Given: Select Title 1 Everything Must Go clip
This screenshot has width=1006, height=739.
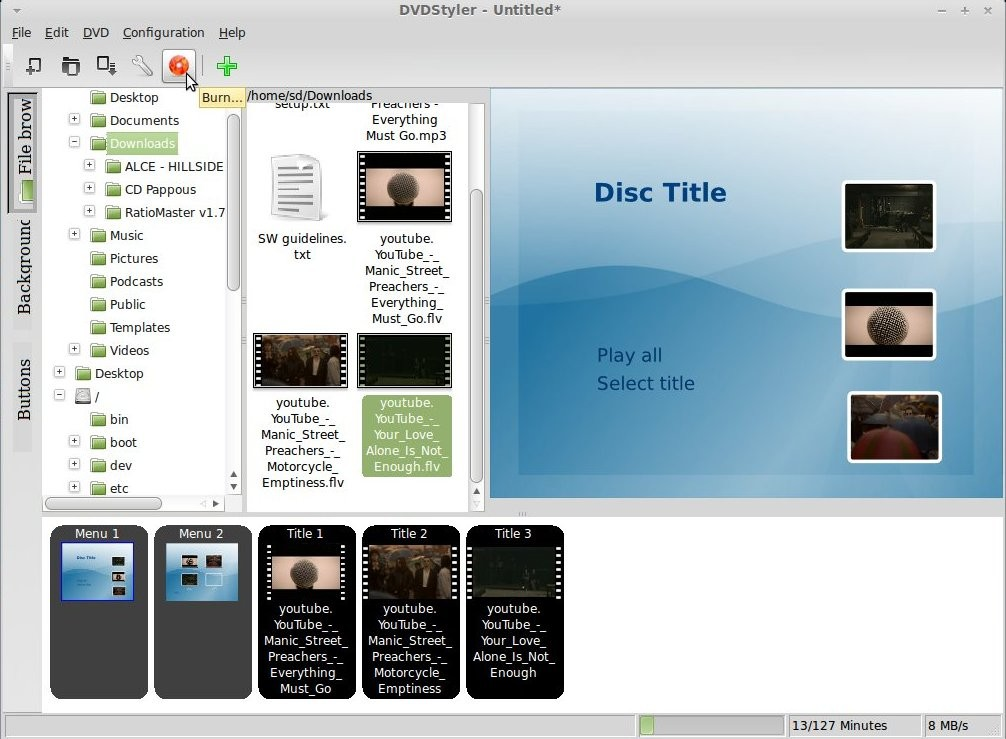Looking at the screenshot, I should point(307,612).
